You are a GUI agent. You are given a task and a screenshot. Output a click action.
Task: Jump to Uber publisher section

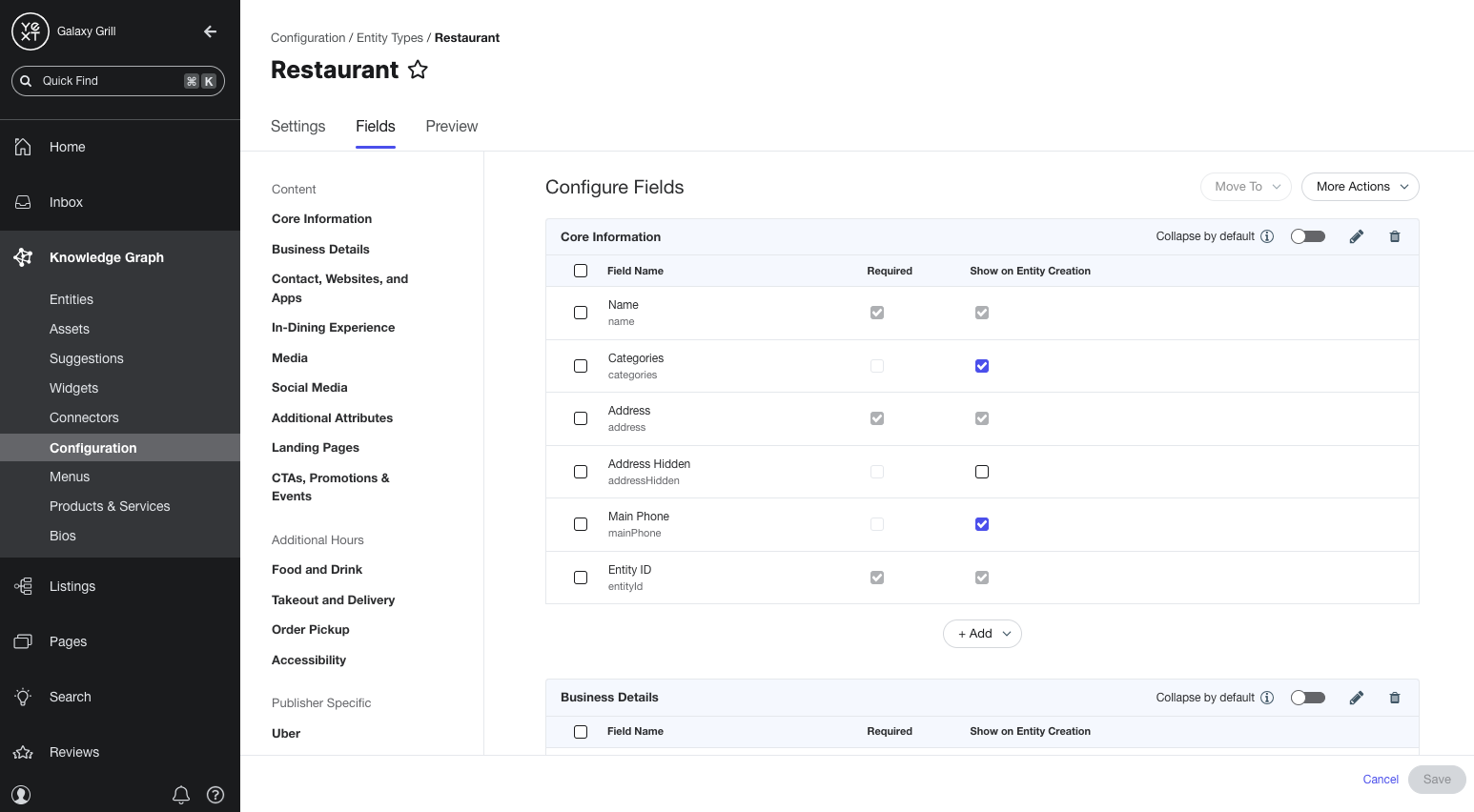coord(286,734)
